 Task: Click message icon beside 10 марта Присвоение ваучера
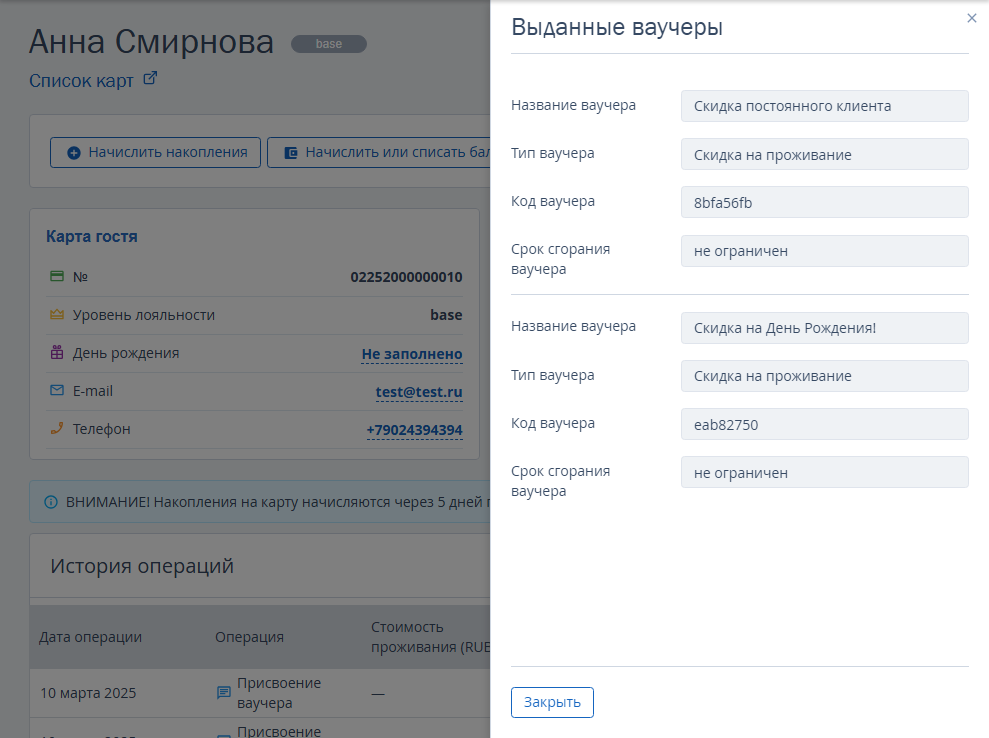224,693
